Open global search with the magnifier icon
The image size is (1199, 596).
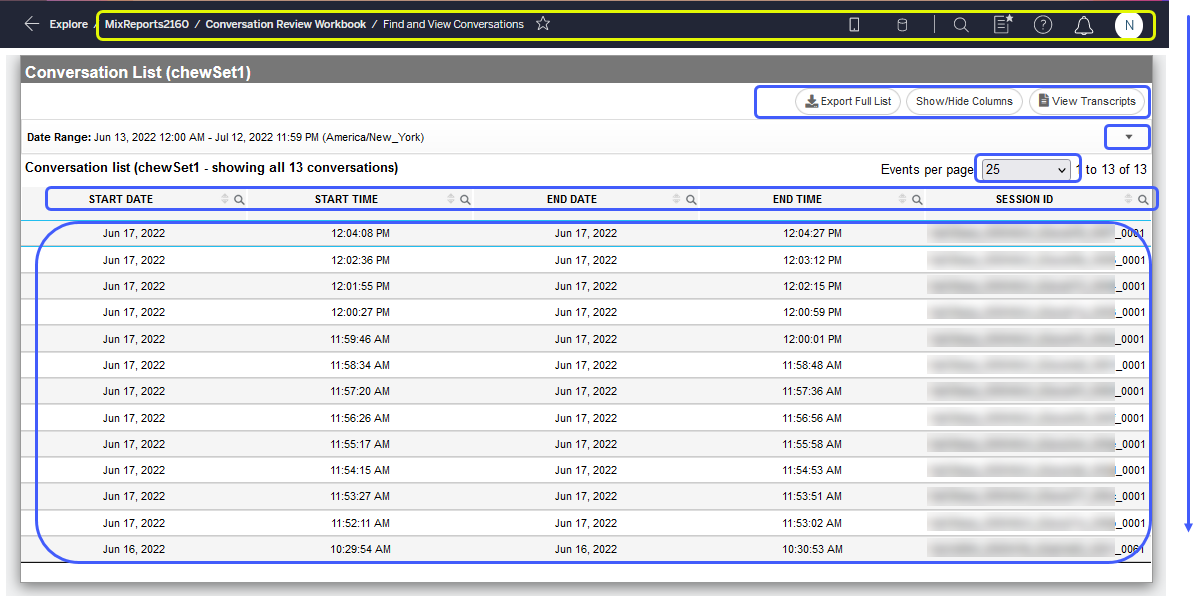point(960,25)
